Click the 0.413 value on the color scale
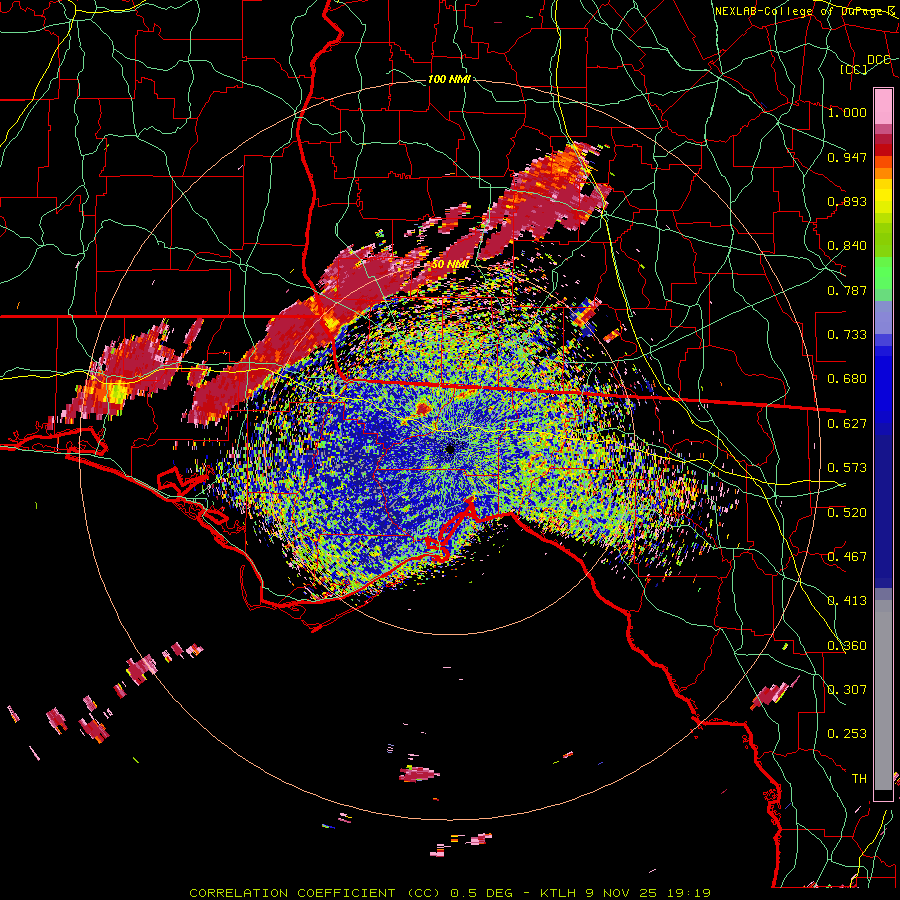The image size is (900, 900). (847, 601)
